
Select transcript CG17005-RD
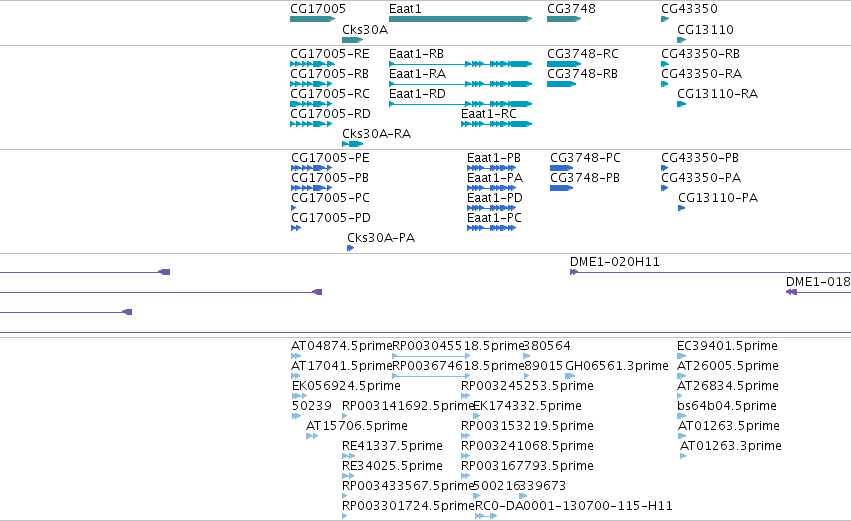311,124
